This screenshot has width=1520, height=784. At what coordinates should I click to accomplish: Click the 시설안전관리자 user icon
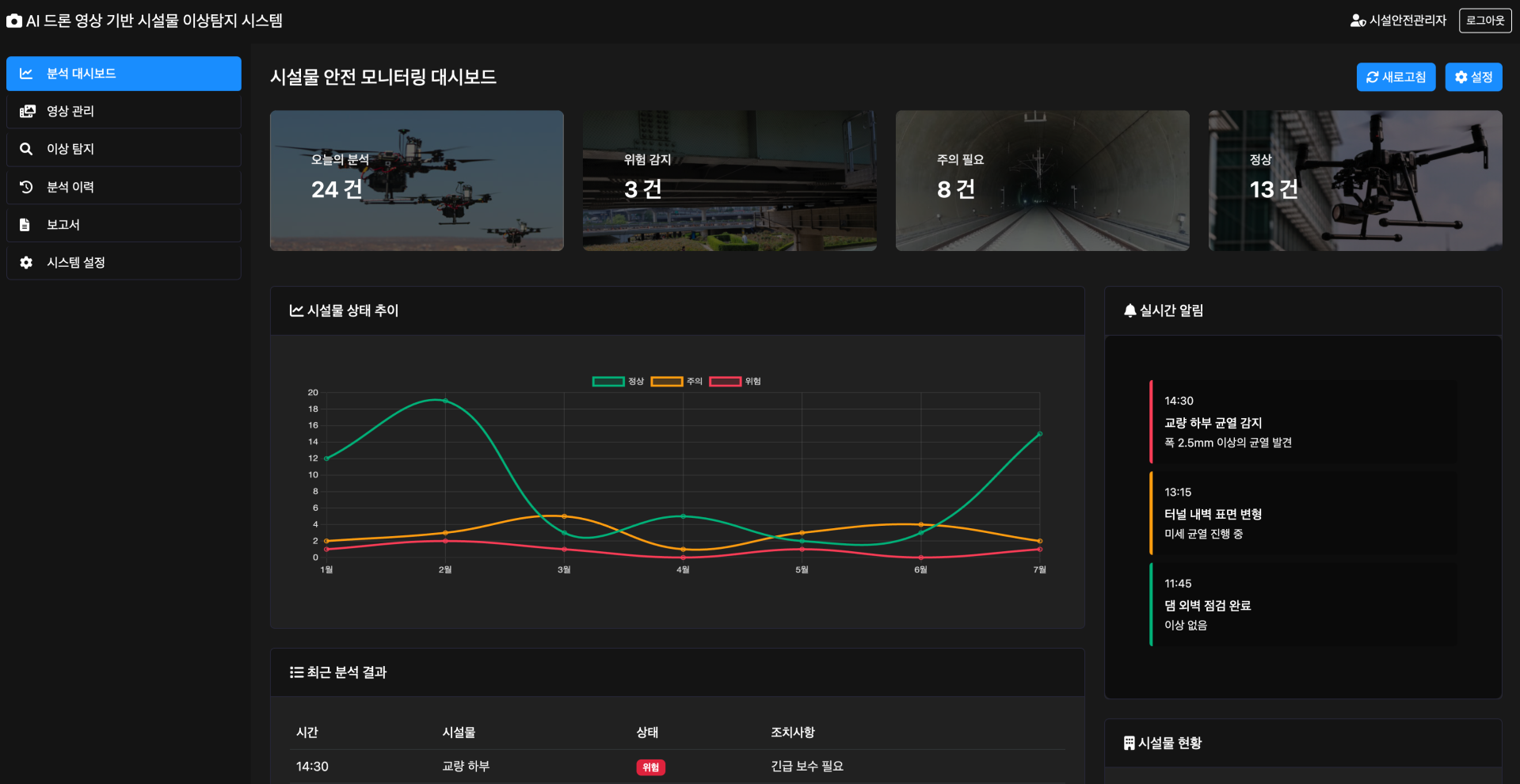tap(1358, 21)
